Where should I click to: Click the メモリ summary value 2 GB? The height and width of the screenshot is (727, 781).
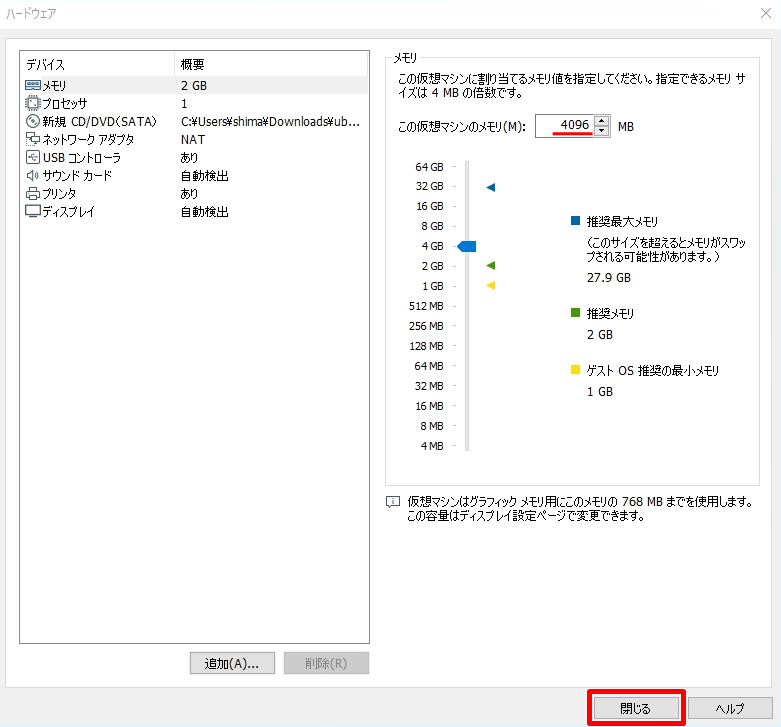coord(194,86)
